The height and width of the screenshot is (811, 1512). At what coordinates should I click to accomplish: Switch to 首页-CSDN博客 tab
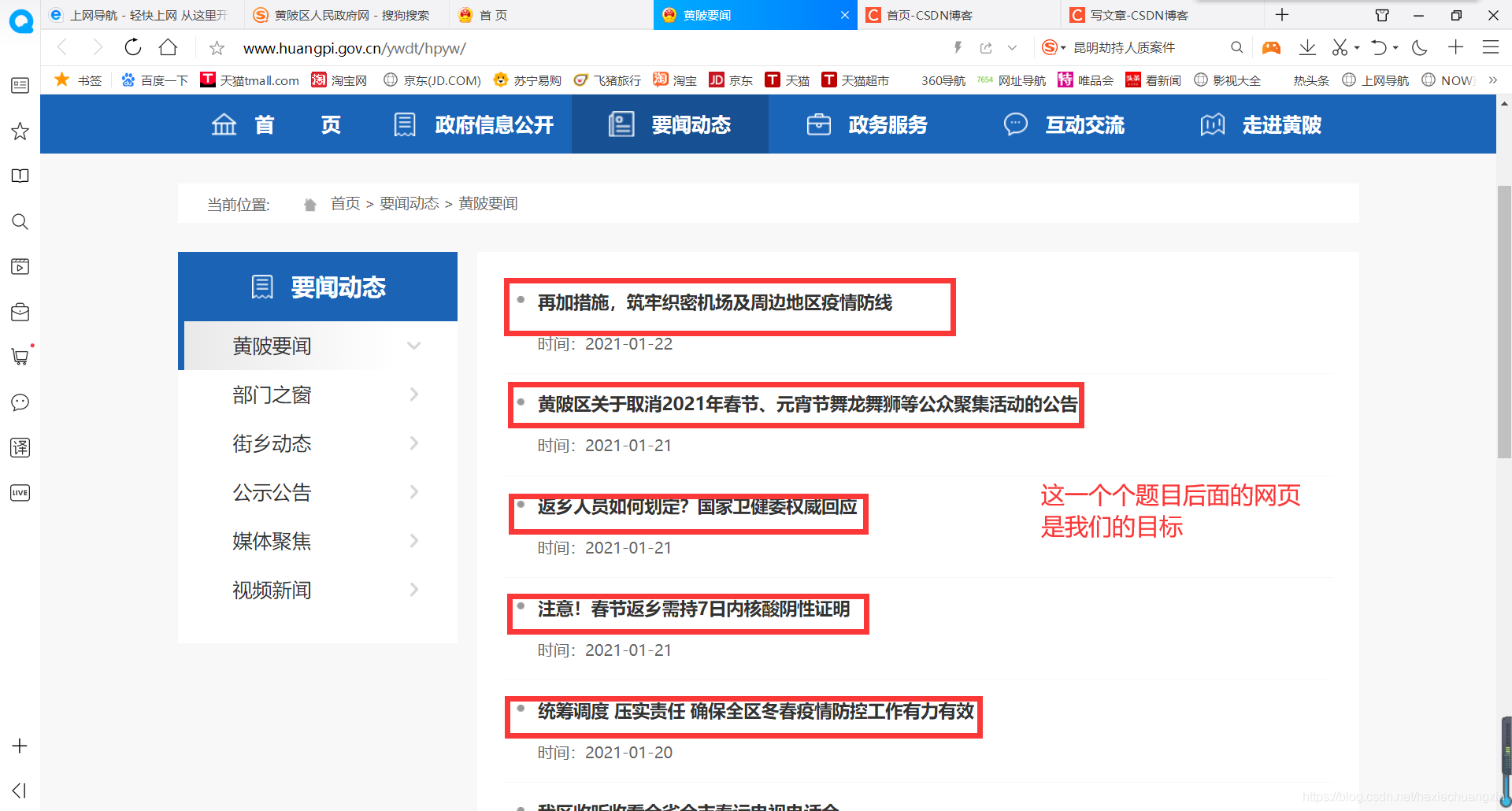958,15
